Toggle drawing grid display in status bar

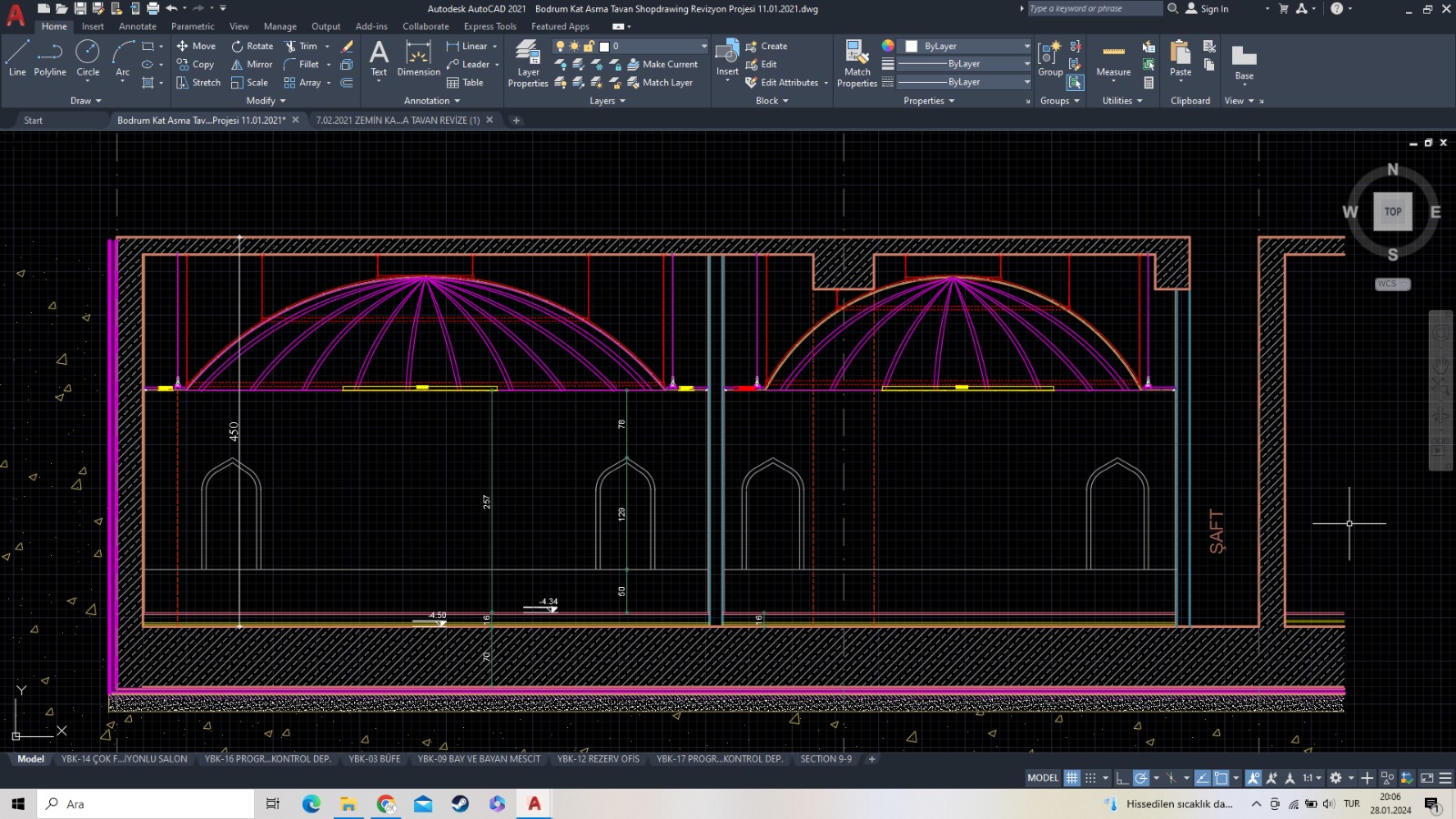click(x=1072, y=778)
